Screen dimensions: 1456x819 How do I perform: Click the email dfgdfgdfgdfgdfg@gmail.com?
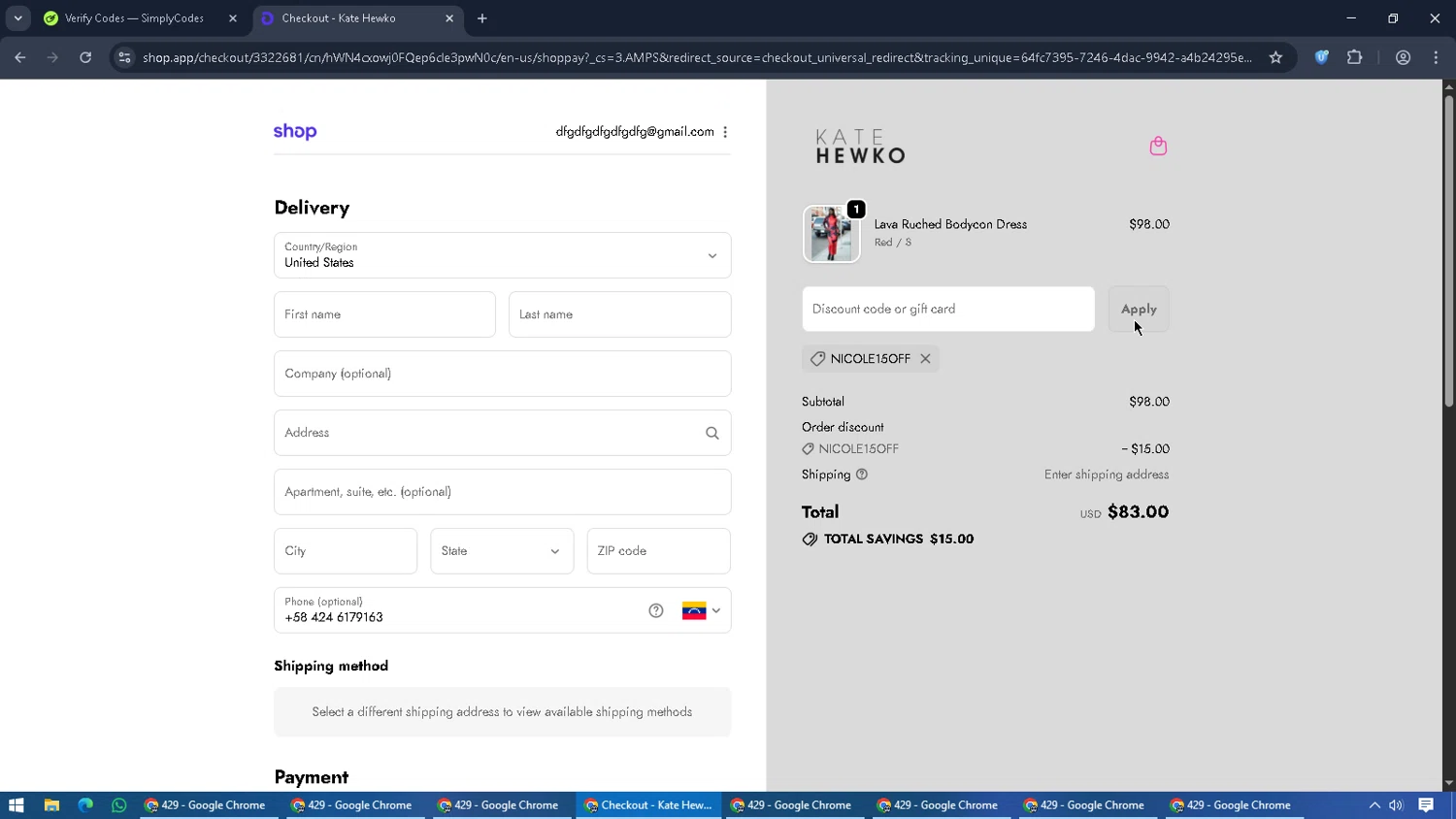[x=635, y=132]
